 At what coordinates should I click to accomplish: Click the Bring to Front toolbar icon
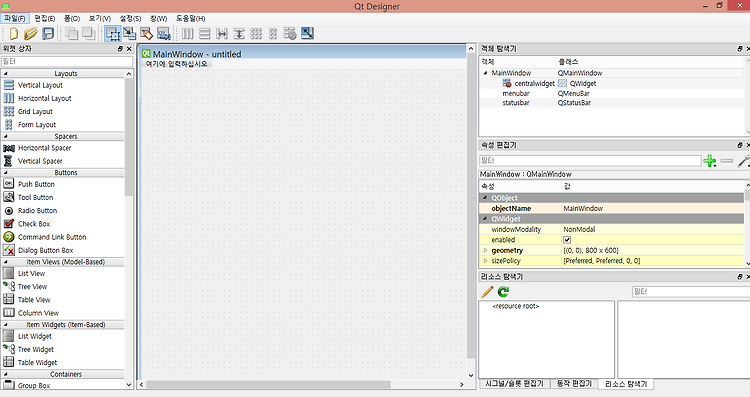[88, 33]
